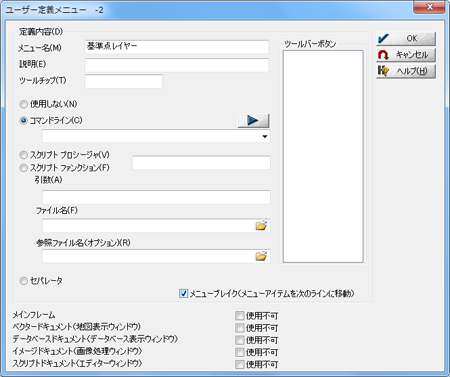450x377 pixels.
Task: Browse for 参照ファイル名 with folder icon
Action: tap(261, 256)
